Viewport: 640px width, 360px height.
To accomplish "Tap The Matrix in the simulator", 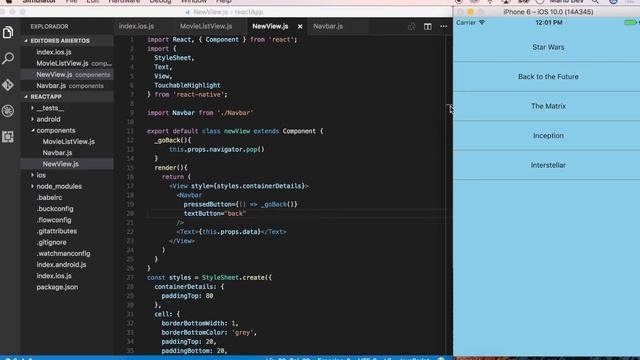I will (548, 106).
